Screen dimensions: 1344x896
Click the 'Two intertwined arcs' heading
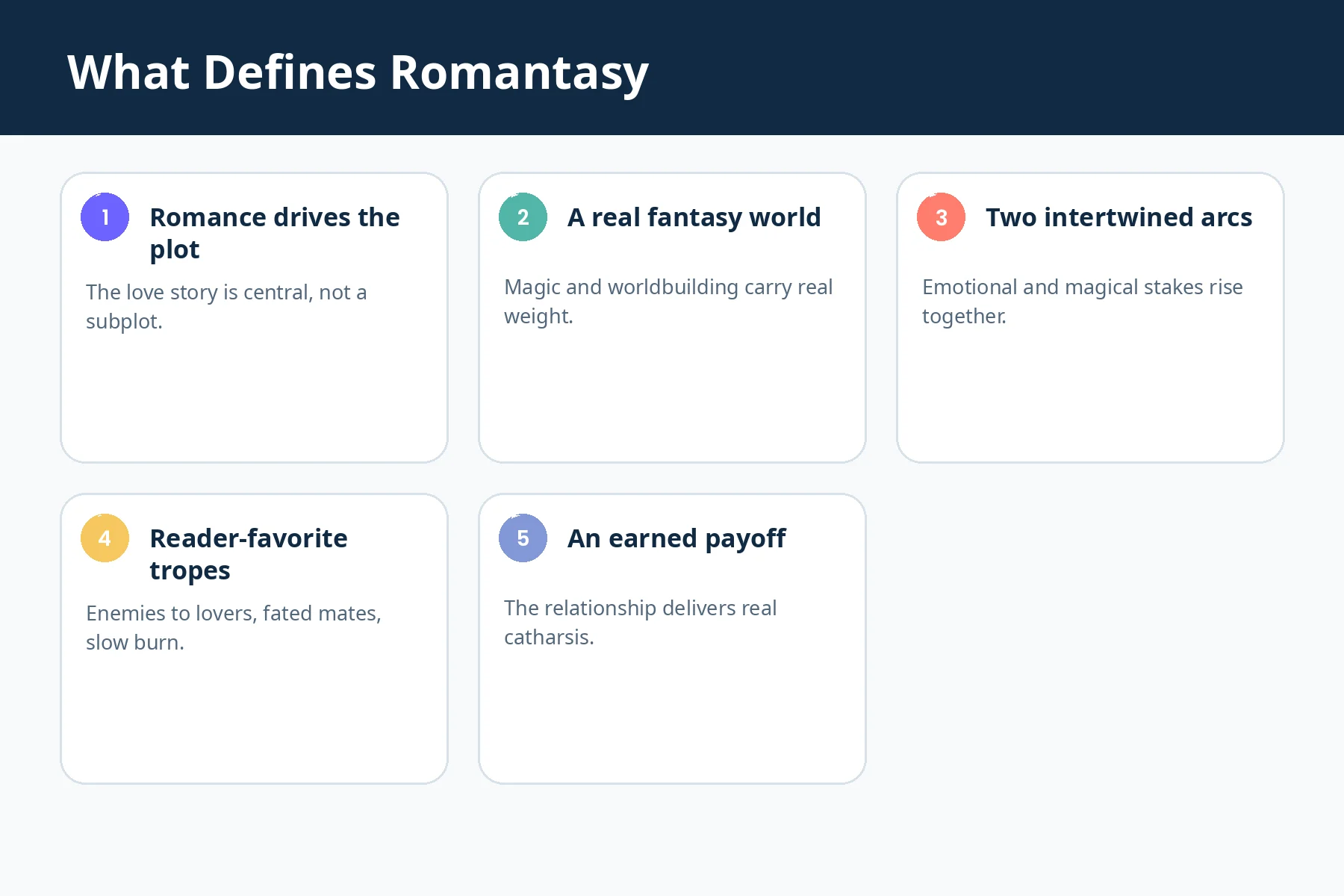click(1119, 217)
